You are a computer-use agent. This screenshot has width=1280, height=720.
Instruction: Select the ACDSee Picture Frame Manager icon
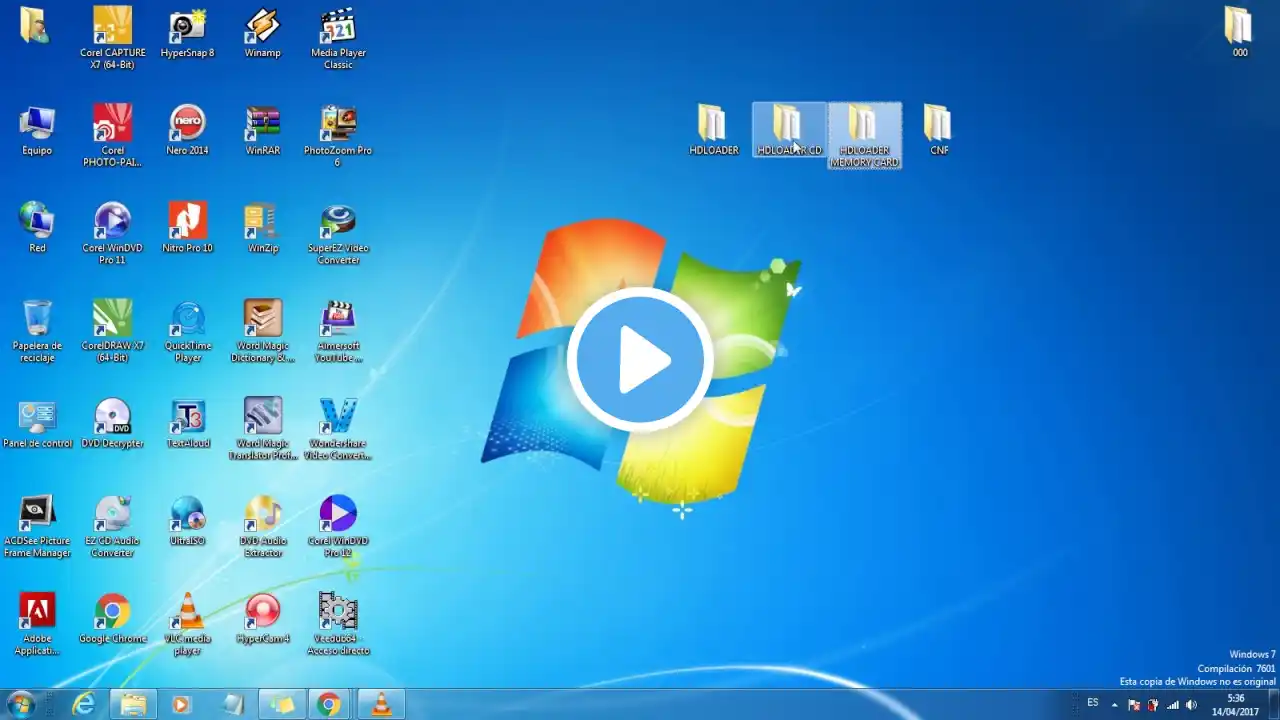click(x=37, y=527)
